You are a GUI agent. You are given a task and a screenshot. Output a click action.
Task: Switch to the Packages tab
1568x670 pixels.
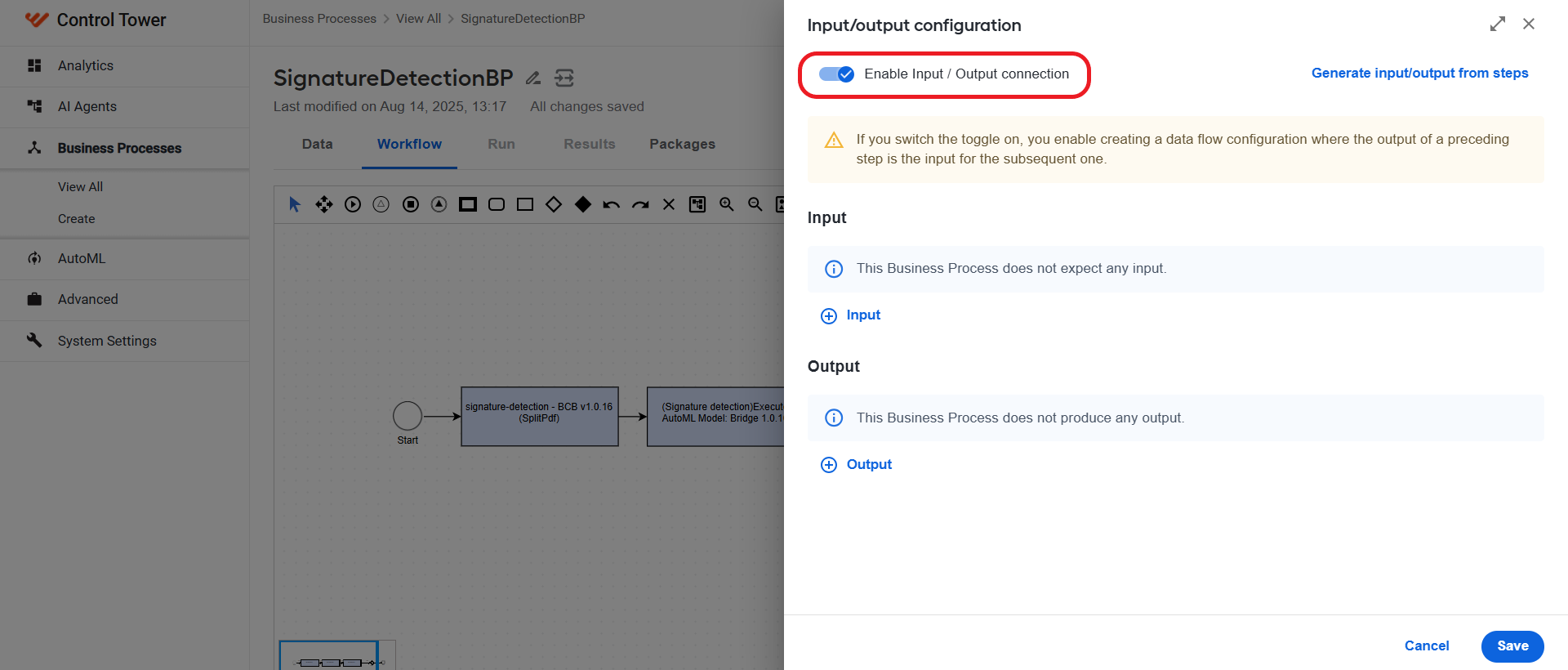coord(682,144)
